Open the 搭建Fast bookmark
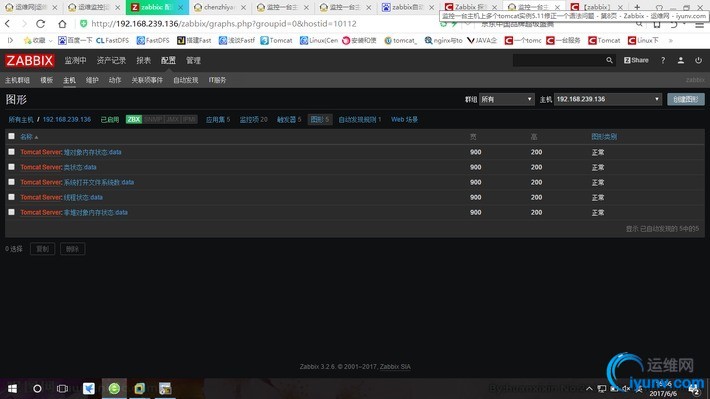710x399 pixels. pyautogui.click(x=194, y=40)
